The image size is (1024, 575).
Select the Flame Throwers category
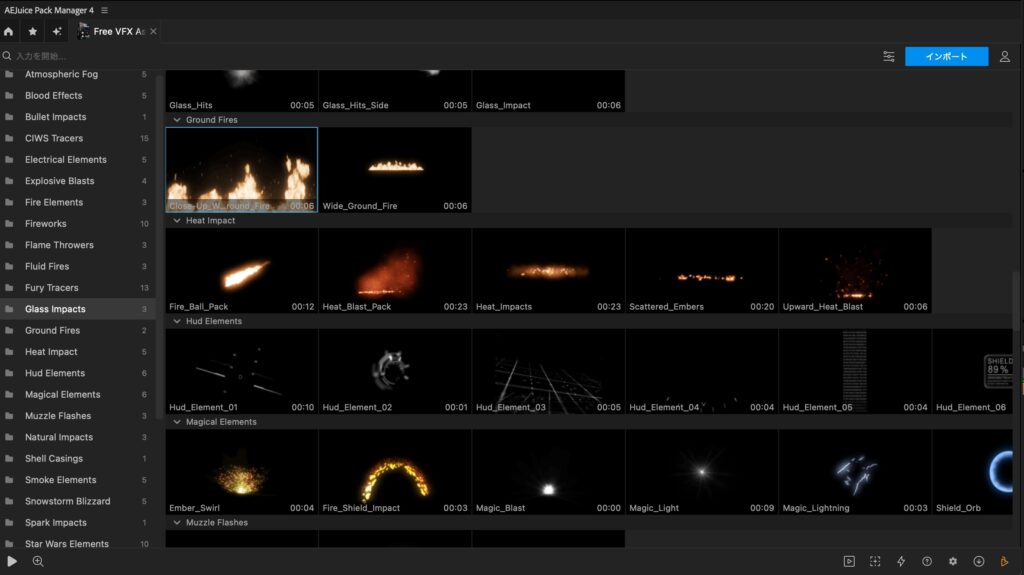point(77,245)
